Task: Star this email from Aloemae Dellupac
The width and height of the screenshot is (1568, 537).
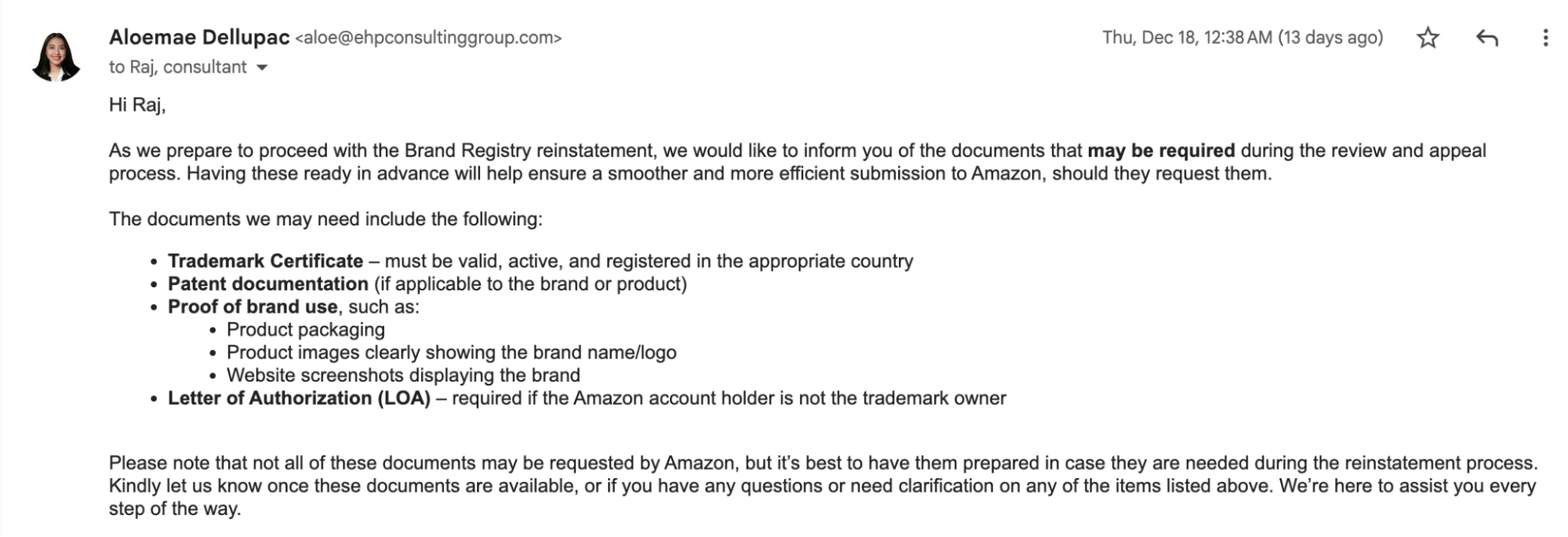Action: pyautogui.click(x=1428, y=38)
